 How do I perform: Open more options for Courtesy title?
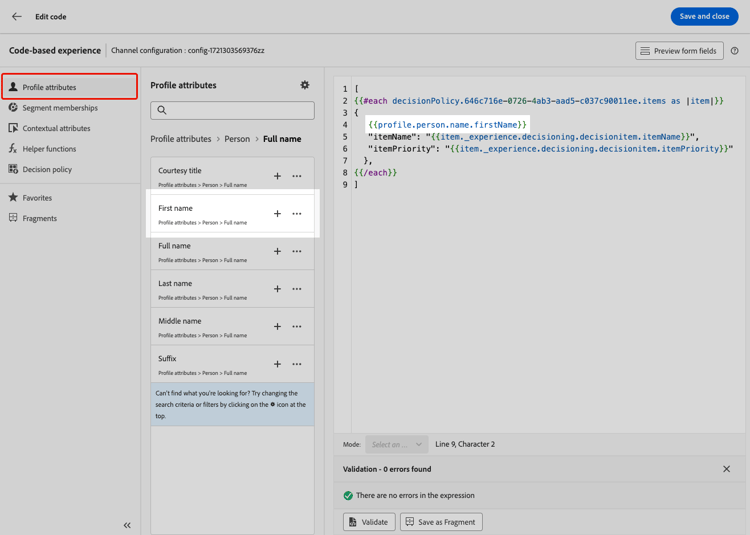(x=297, y=177)
